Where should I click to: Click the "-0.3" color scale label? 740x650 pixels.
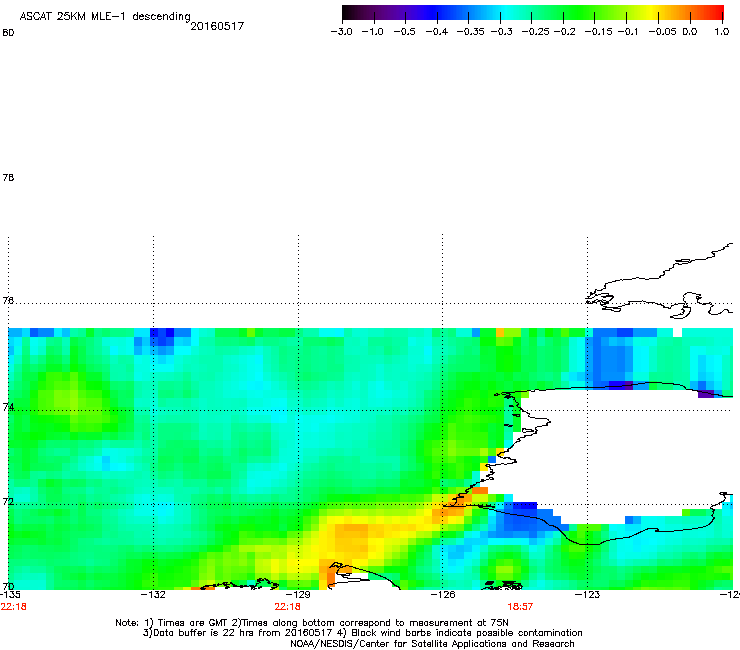pos(501,32)
